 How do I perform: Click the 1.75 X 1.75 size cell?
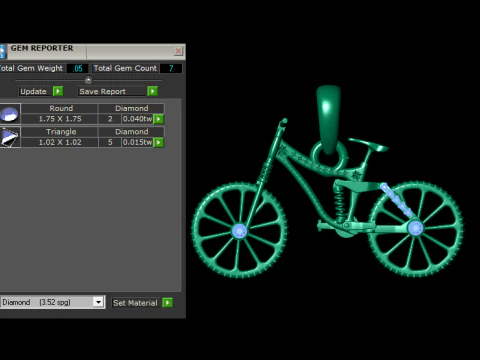(60, 119)
